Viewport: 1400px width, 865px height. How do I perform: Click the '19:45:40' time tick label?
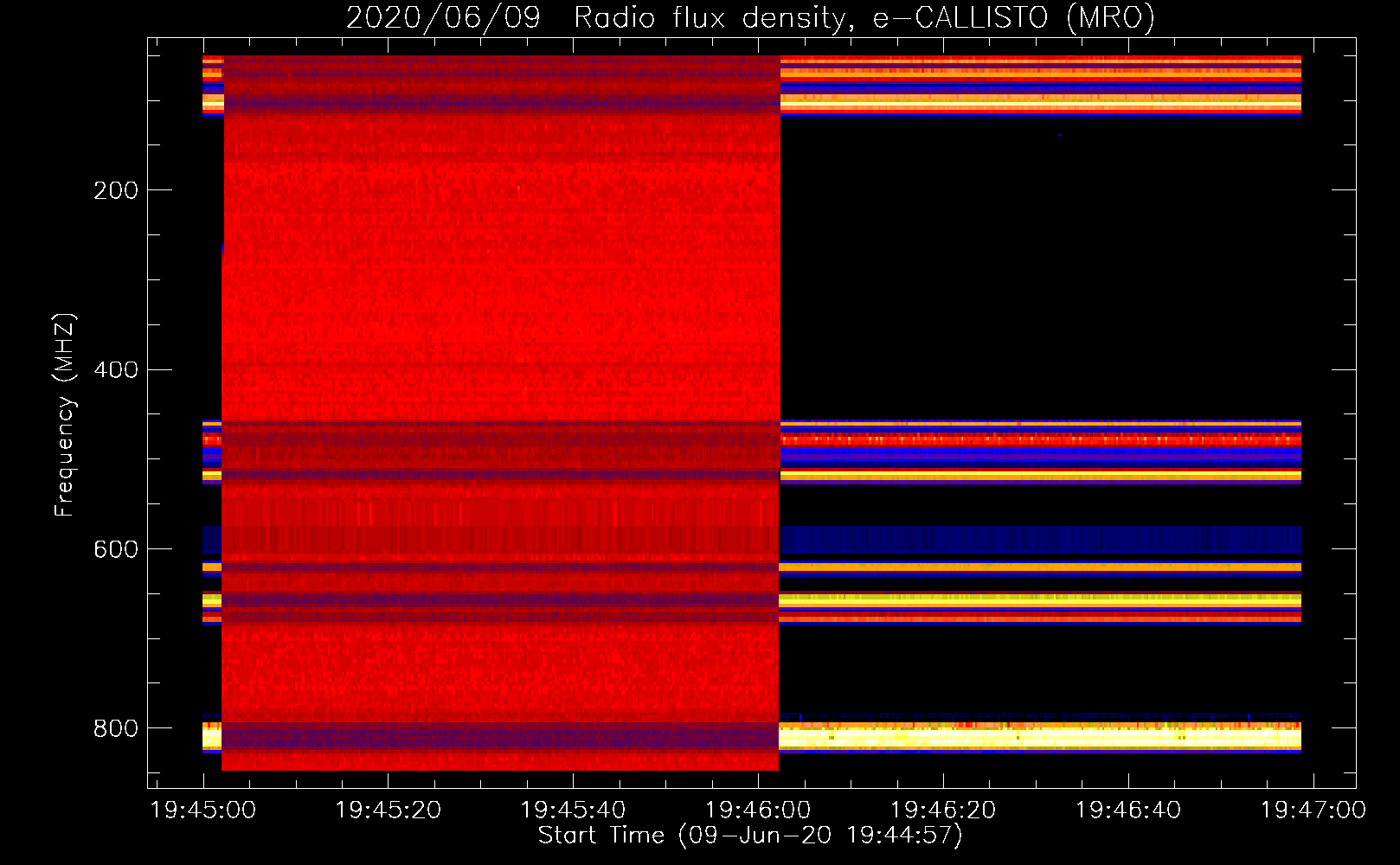click(x=574, y=811)
